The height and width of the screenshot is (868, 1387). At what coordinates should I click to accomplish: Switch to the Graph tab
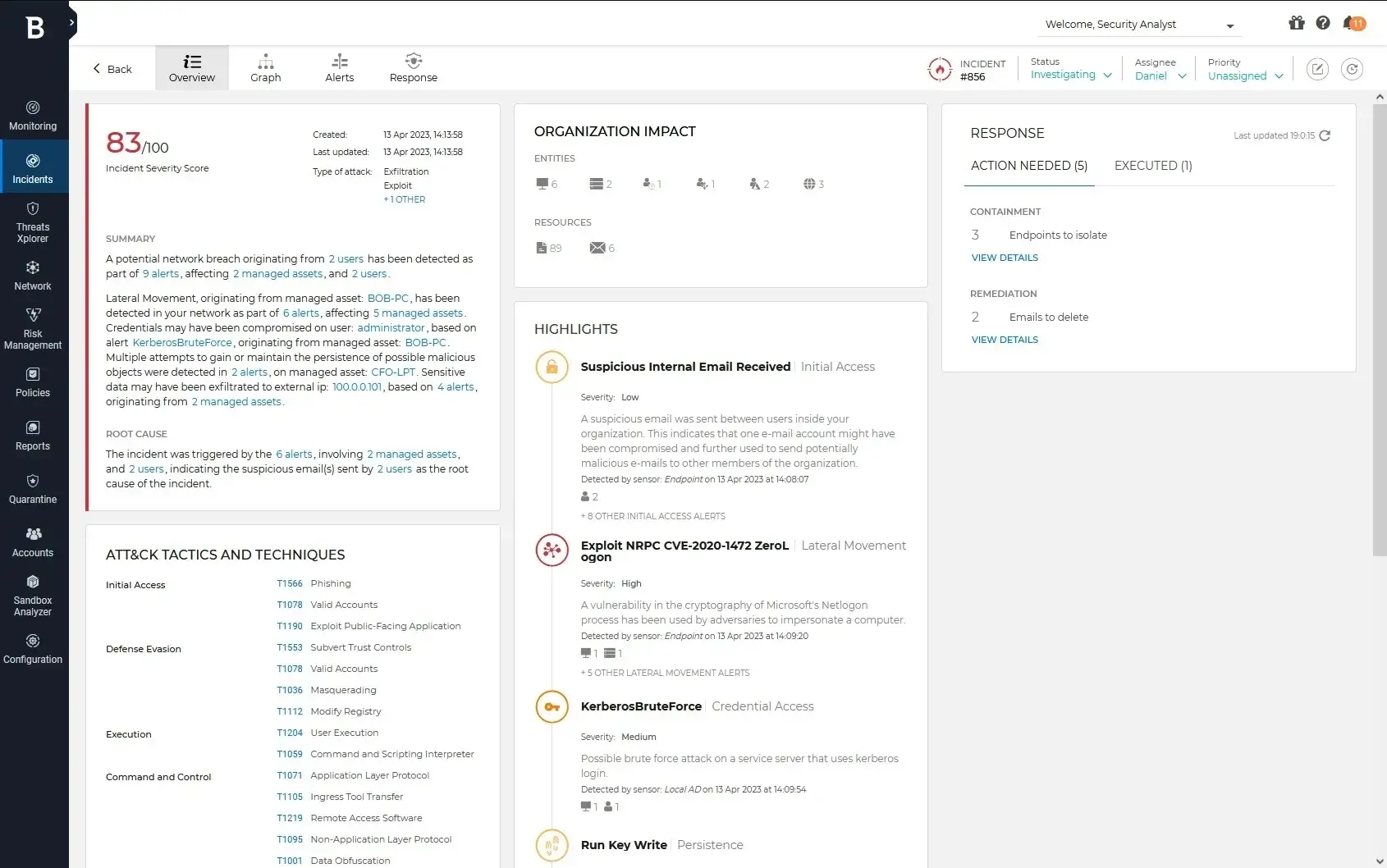(x=265, y=67)
